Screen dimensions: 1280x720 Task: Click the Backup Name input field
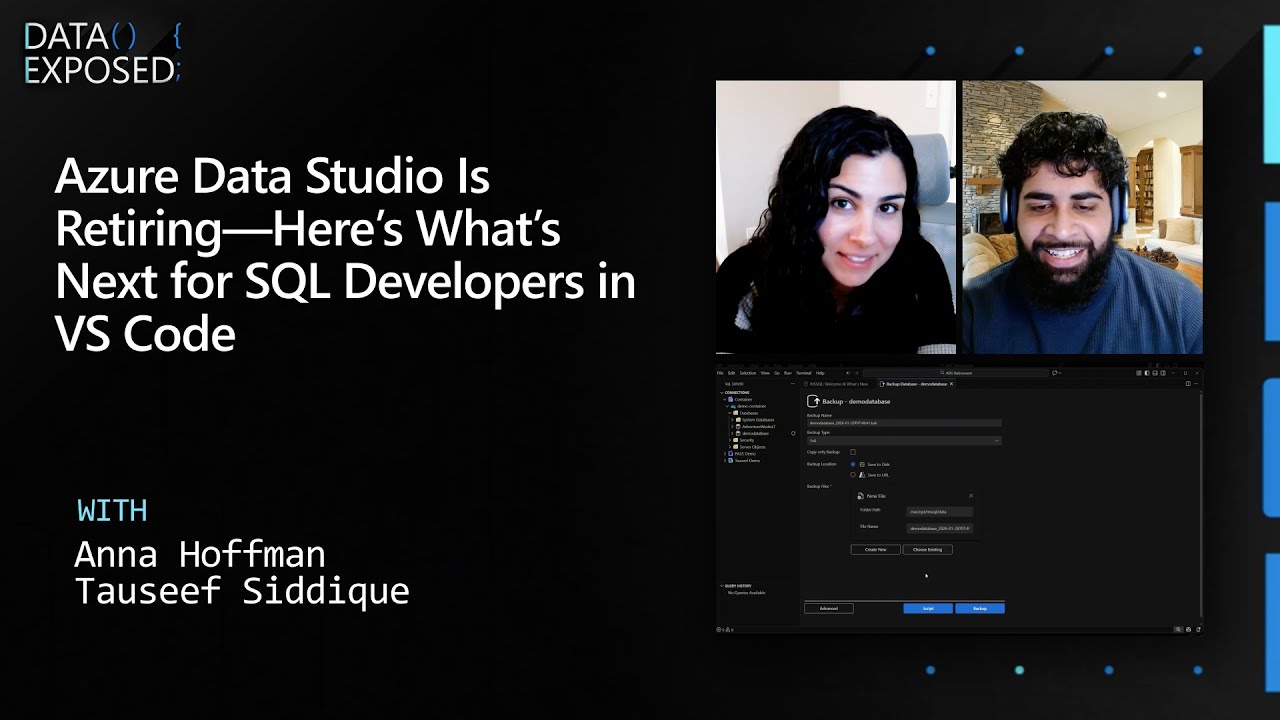904,423
